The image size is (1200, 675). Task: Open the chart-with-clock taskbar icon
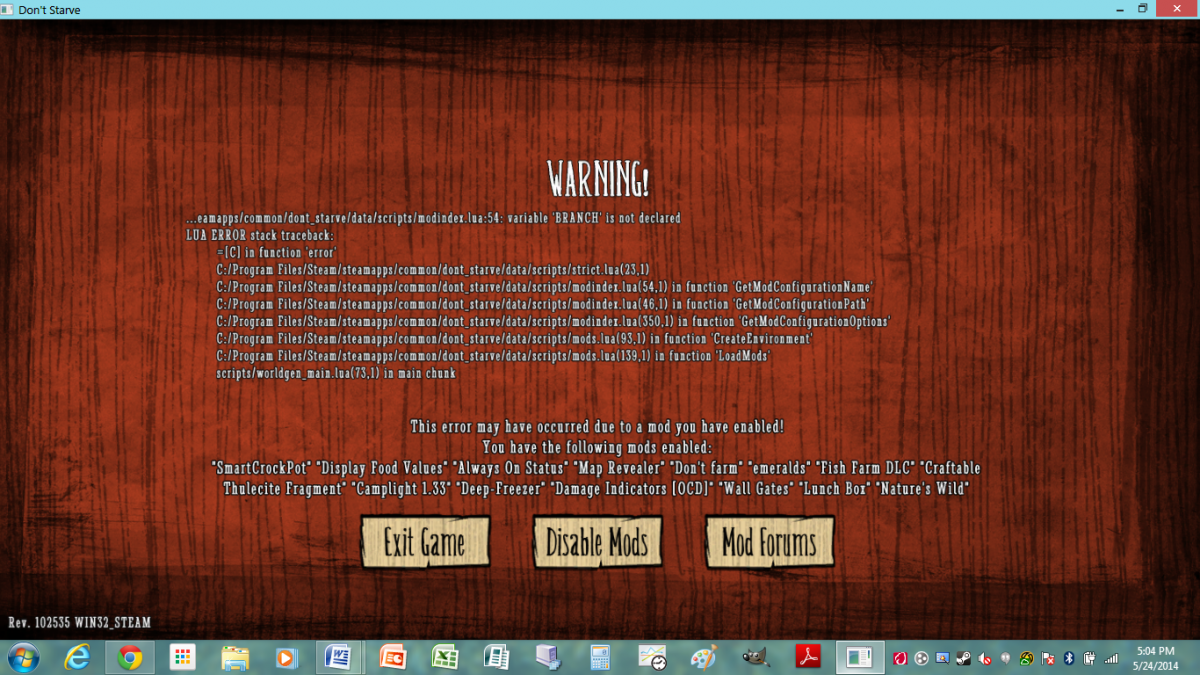(x=653, y=658)
